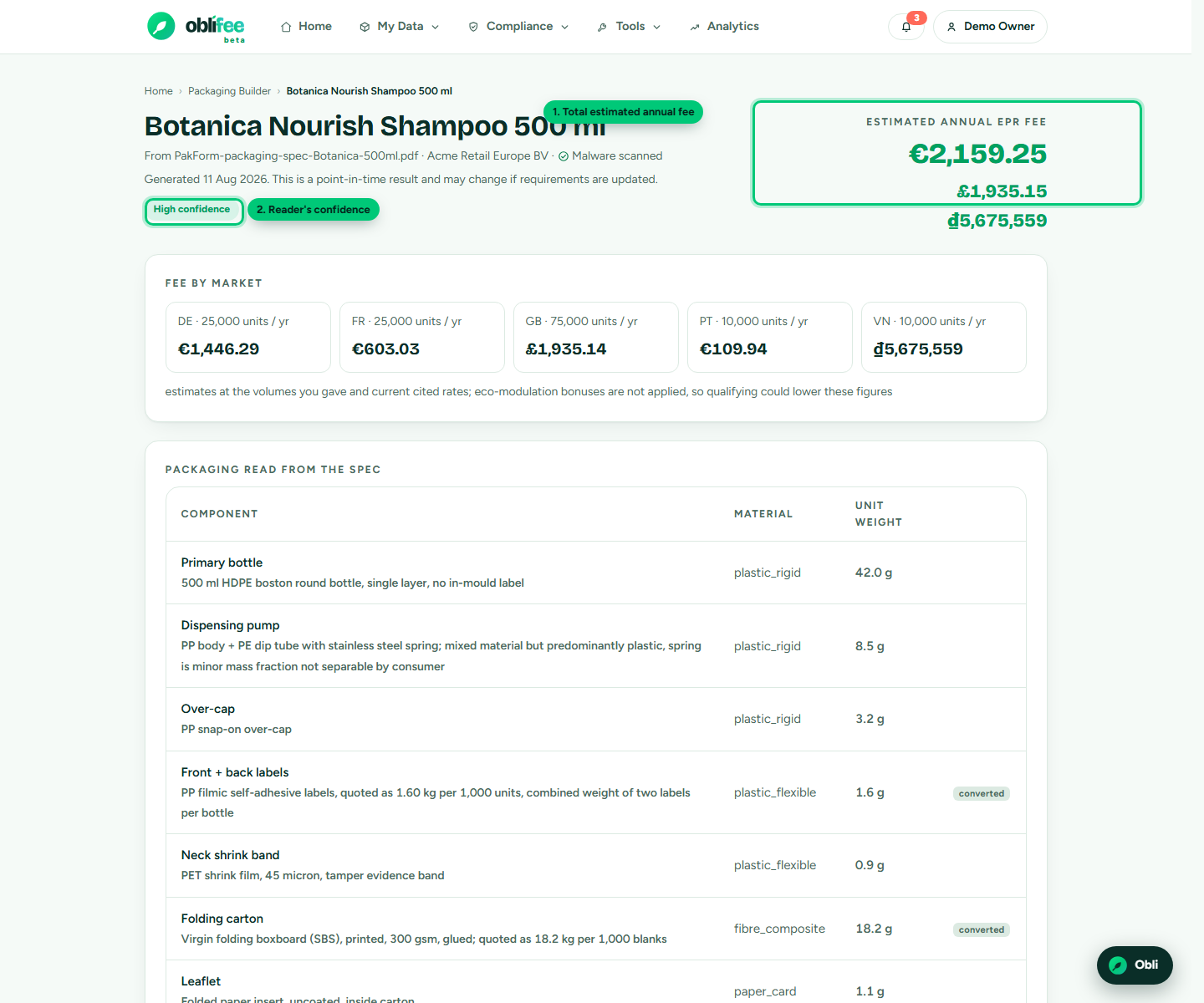The width and height of the screenshot is (1204, 1003).
Task: Click the PakForm-packaging-spec-Botanica-500ml.pdf source text
Action: 296,156
